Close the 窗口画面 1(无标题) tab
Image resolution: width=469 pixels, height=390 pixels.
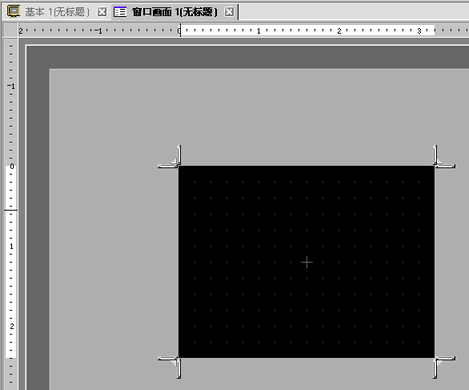tap(229, 12)
